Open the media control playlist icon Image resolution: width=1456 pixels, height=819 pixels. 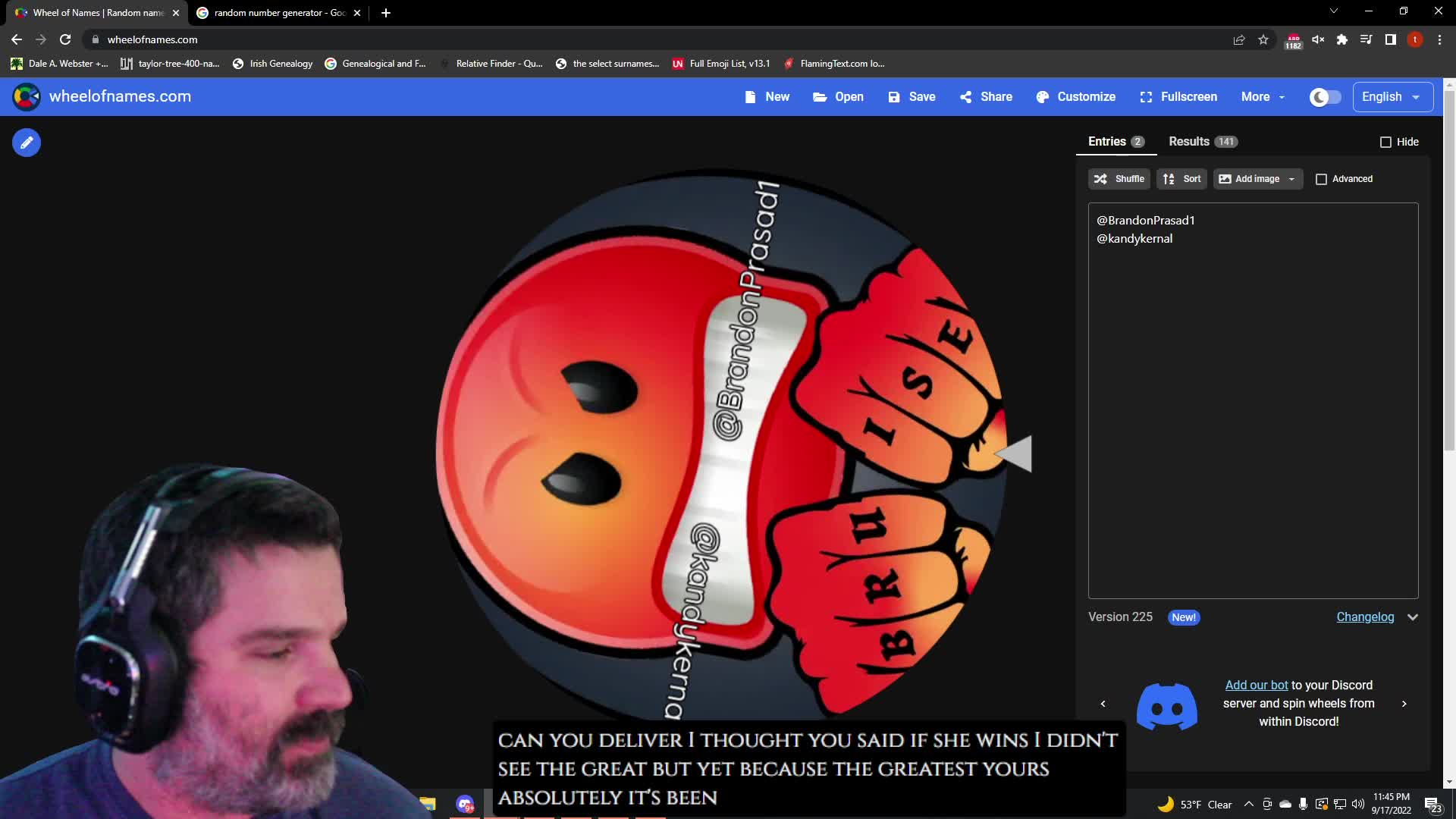pos(1366,39)
